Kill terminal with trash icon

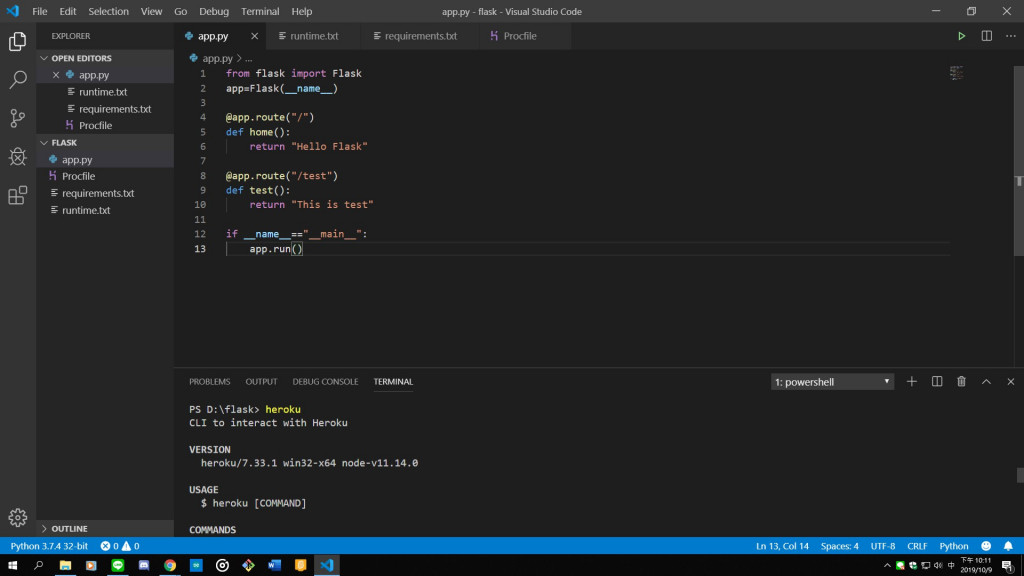coord(961,381)
